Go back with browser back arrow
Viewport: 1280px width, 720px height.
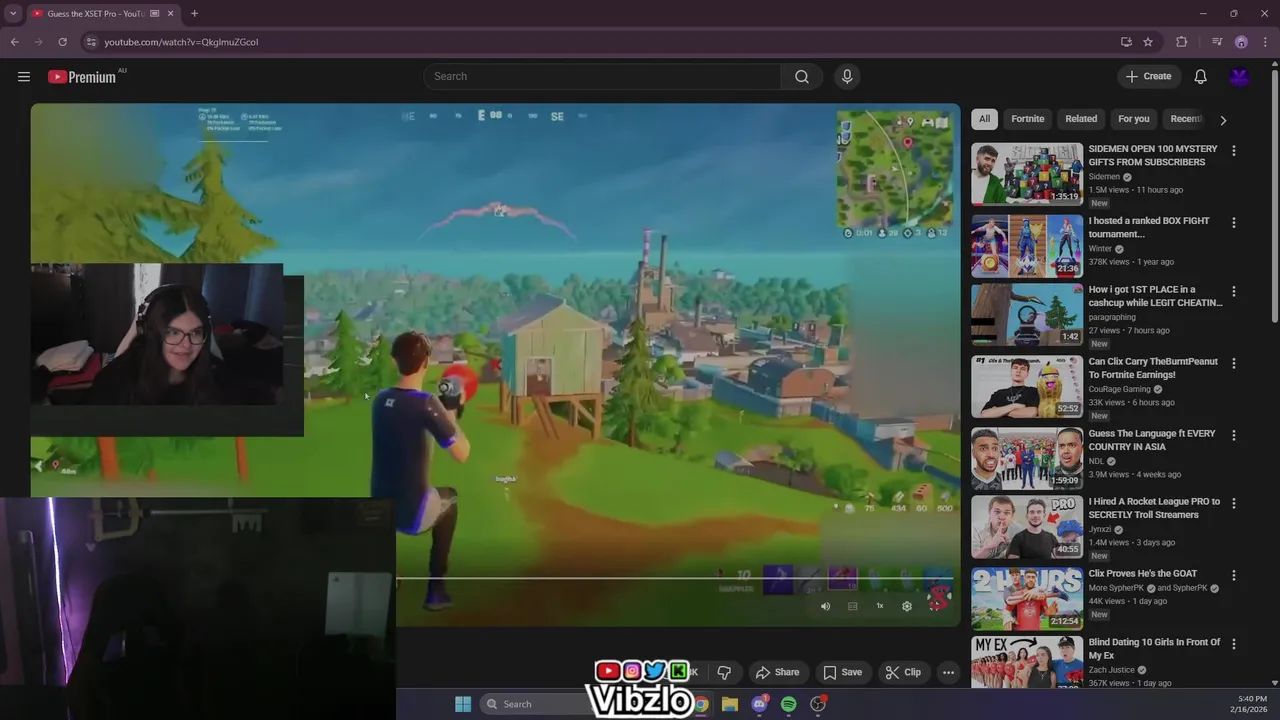click(14, 42)
